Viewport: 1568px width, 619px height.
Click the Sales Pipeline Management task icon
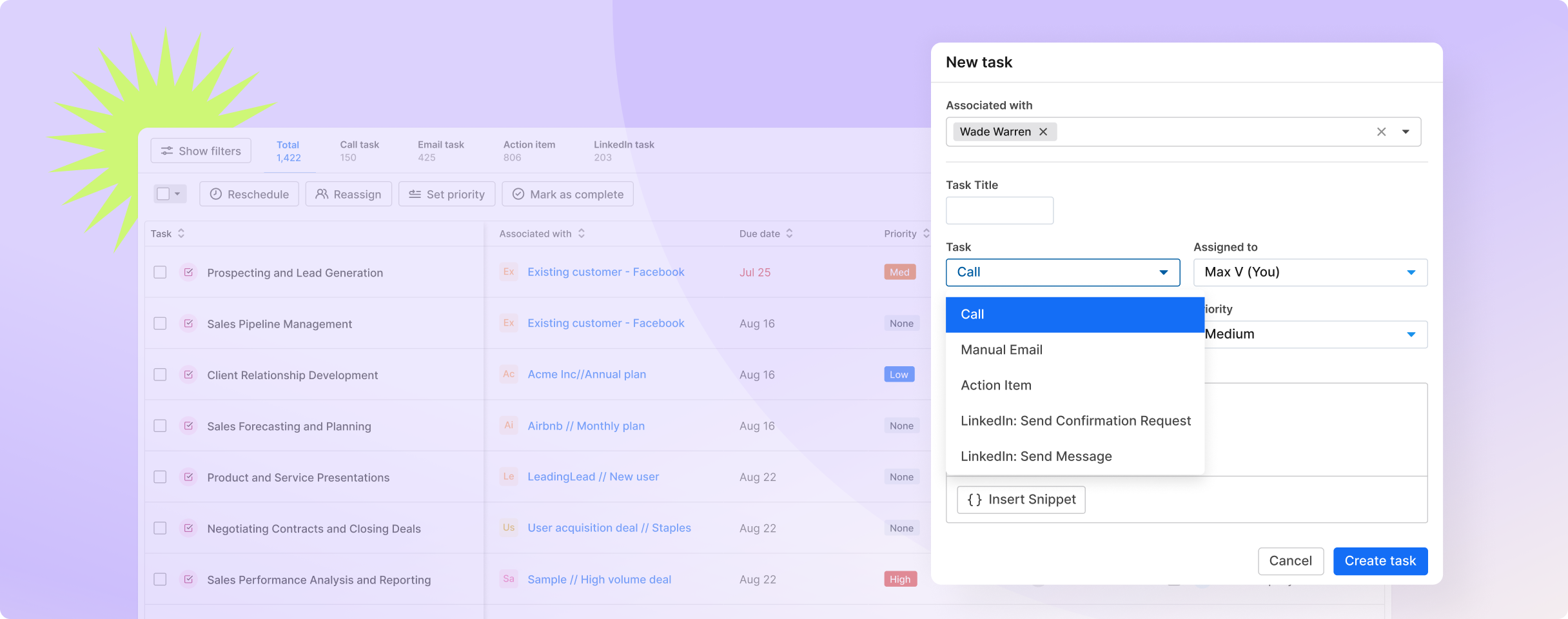[188, 323]
